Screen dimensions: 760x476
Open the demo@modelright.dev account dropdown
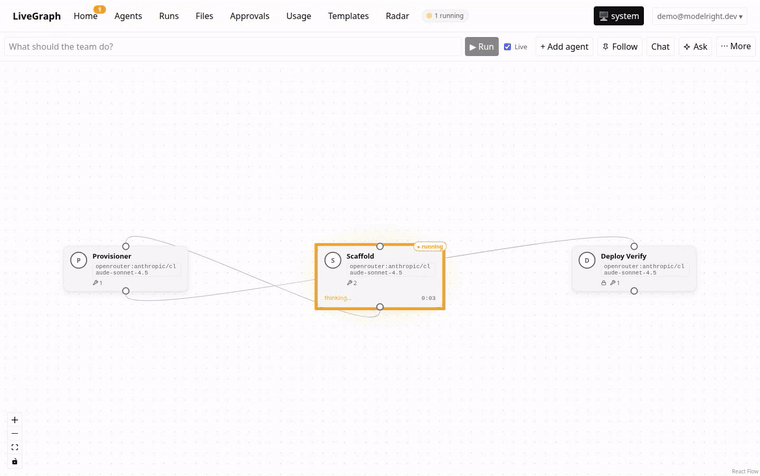tap(699, 16)
